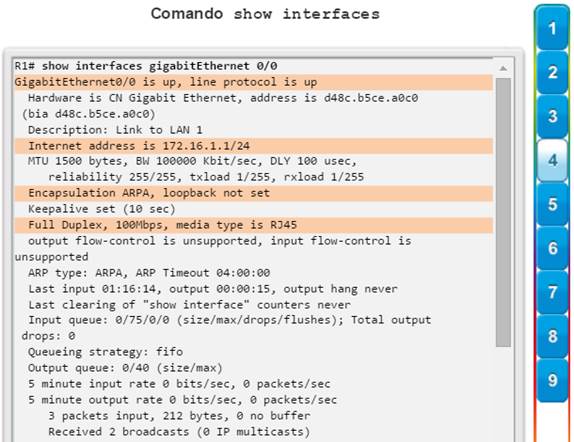This screenshot has width=574, height=442.
Task: Select step 9 button
Action: pos(552,380)
